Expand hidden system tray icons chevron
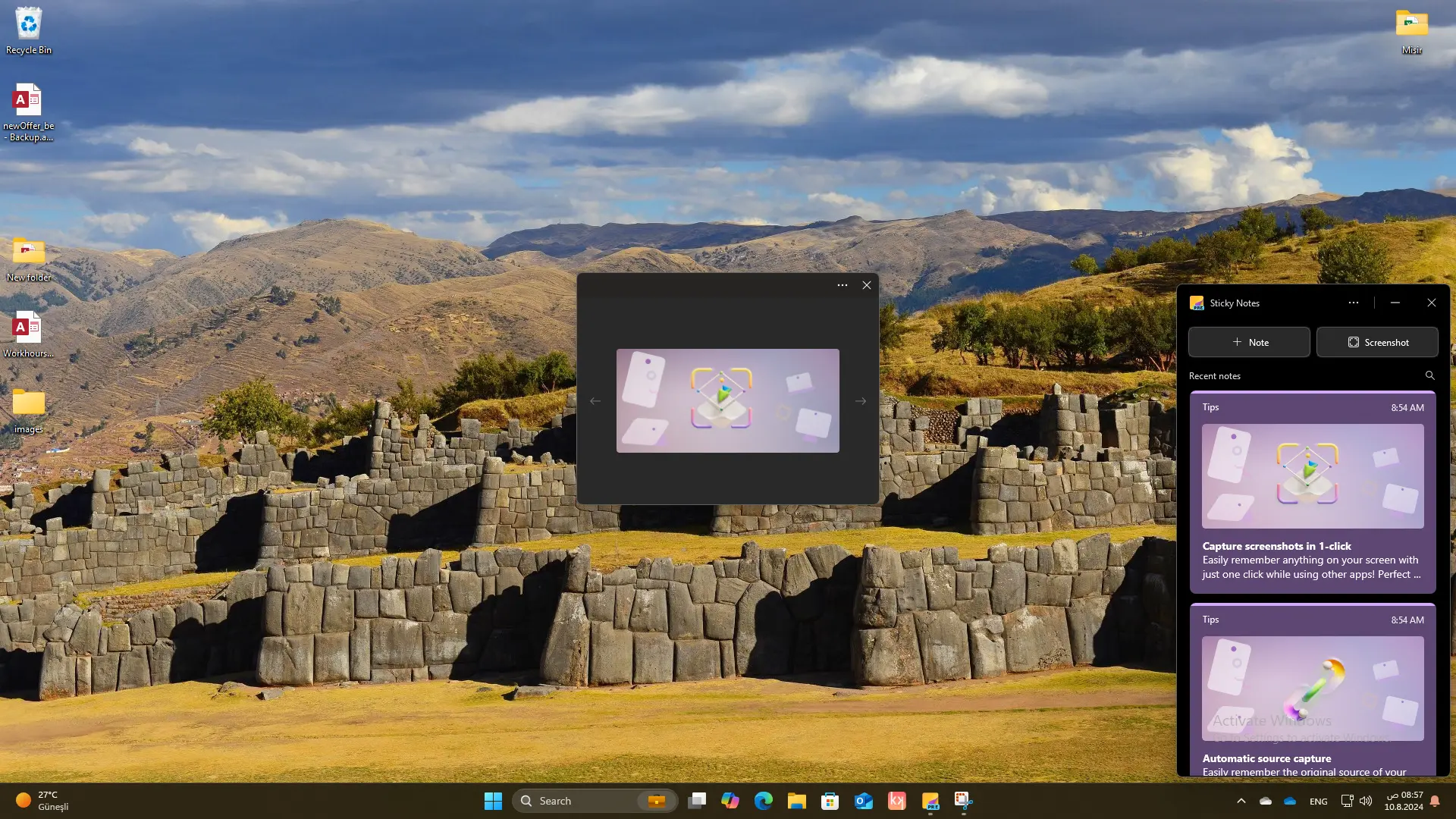Viewport: 1456px width, 819px height. click(x=1241, y=801)
